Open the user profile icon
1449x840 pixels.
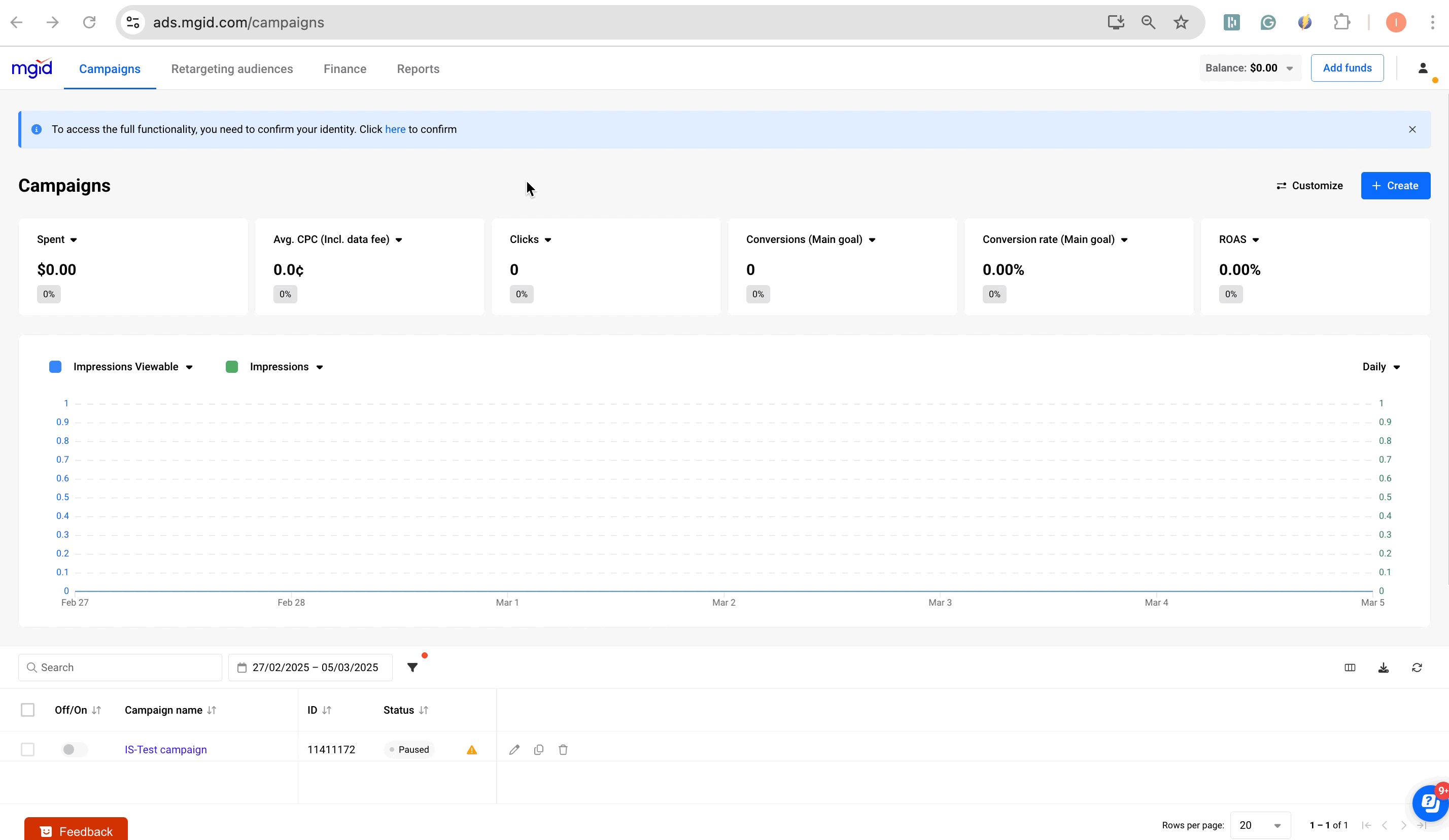[x=1423, y=68]
